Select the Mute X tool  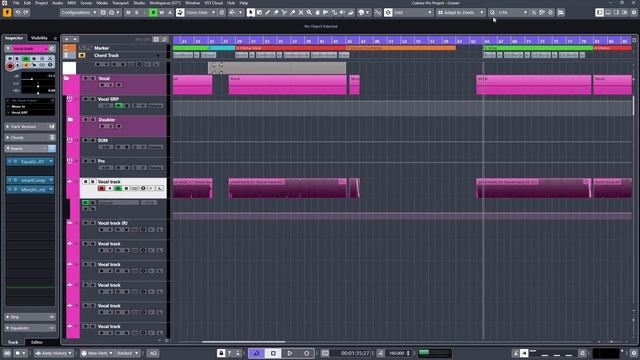point(301,13)
